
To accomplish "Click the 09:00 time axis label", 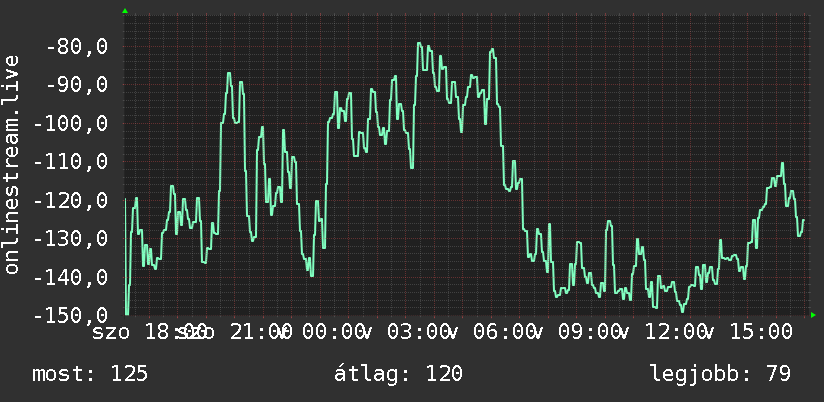I will (x=589, y=332).
